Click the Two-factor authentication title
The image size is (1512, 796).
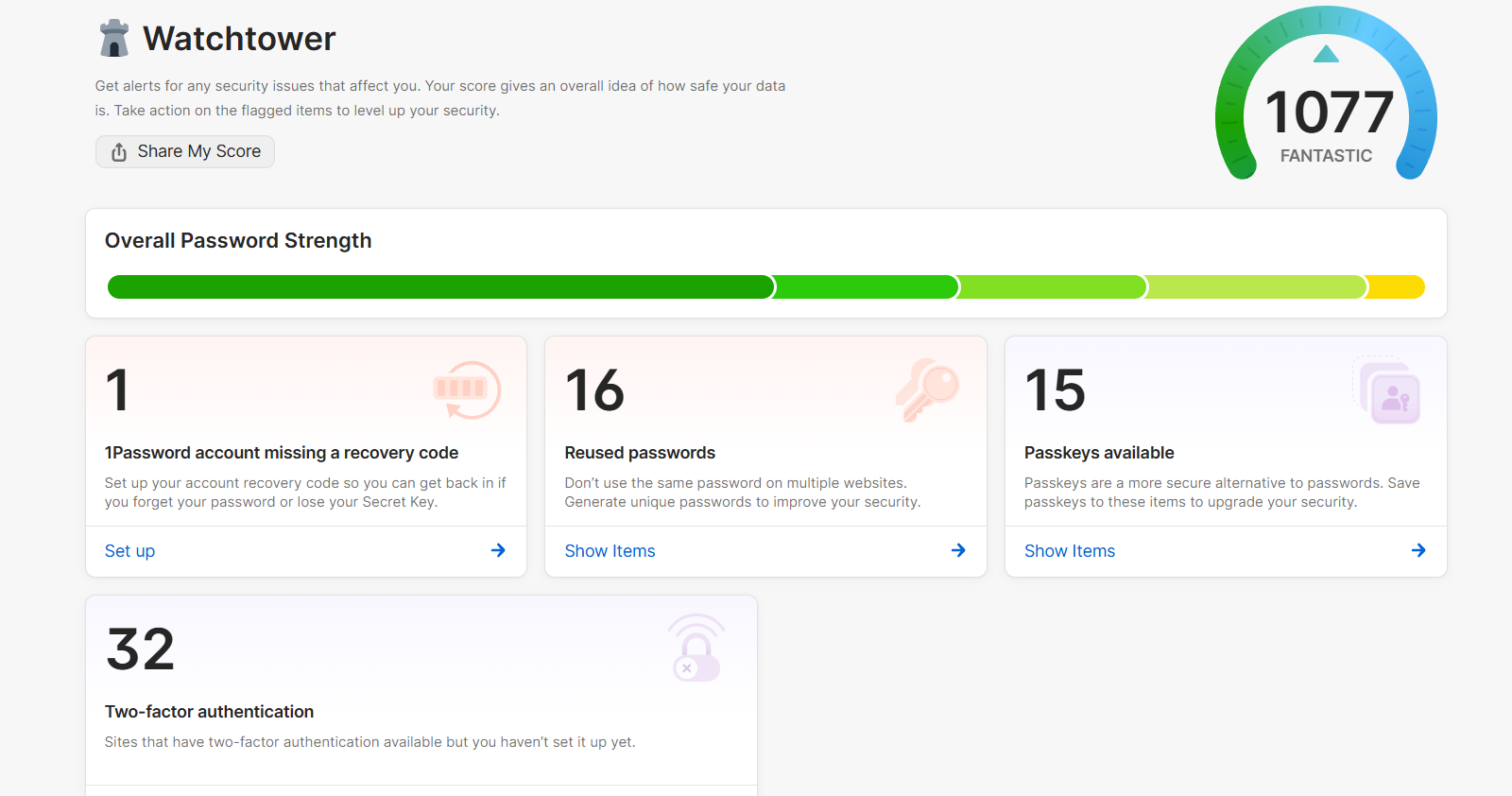(x=209, y=712)
